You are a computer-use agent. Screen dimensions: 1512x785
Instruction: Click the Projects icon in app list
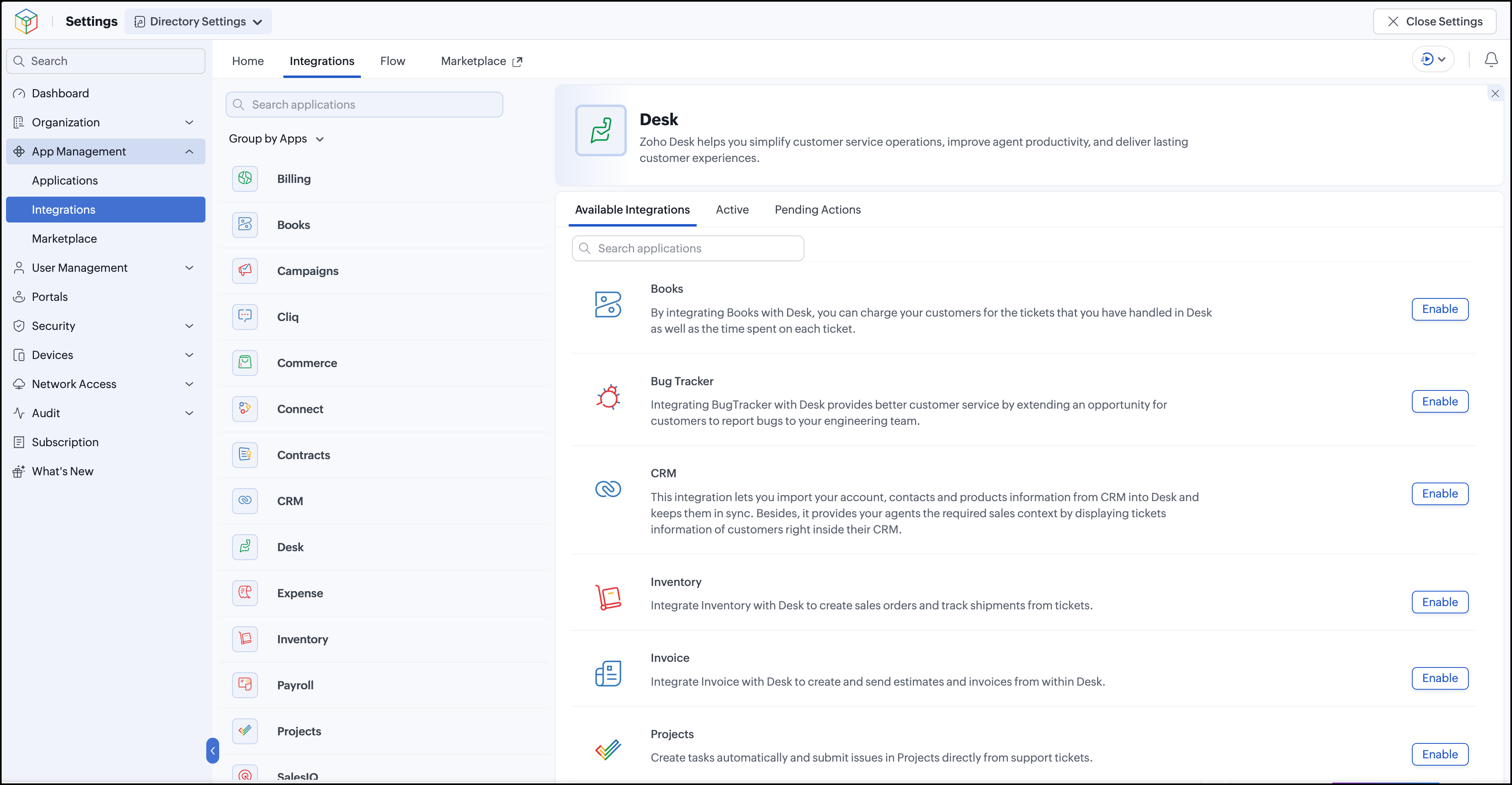click(245, 731)
